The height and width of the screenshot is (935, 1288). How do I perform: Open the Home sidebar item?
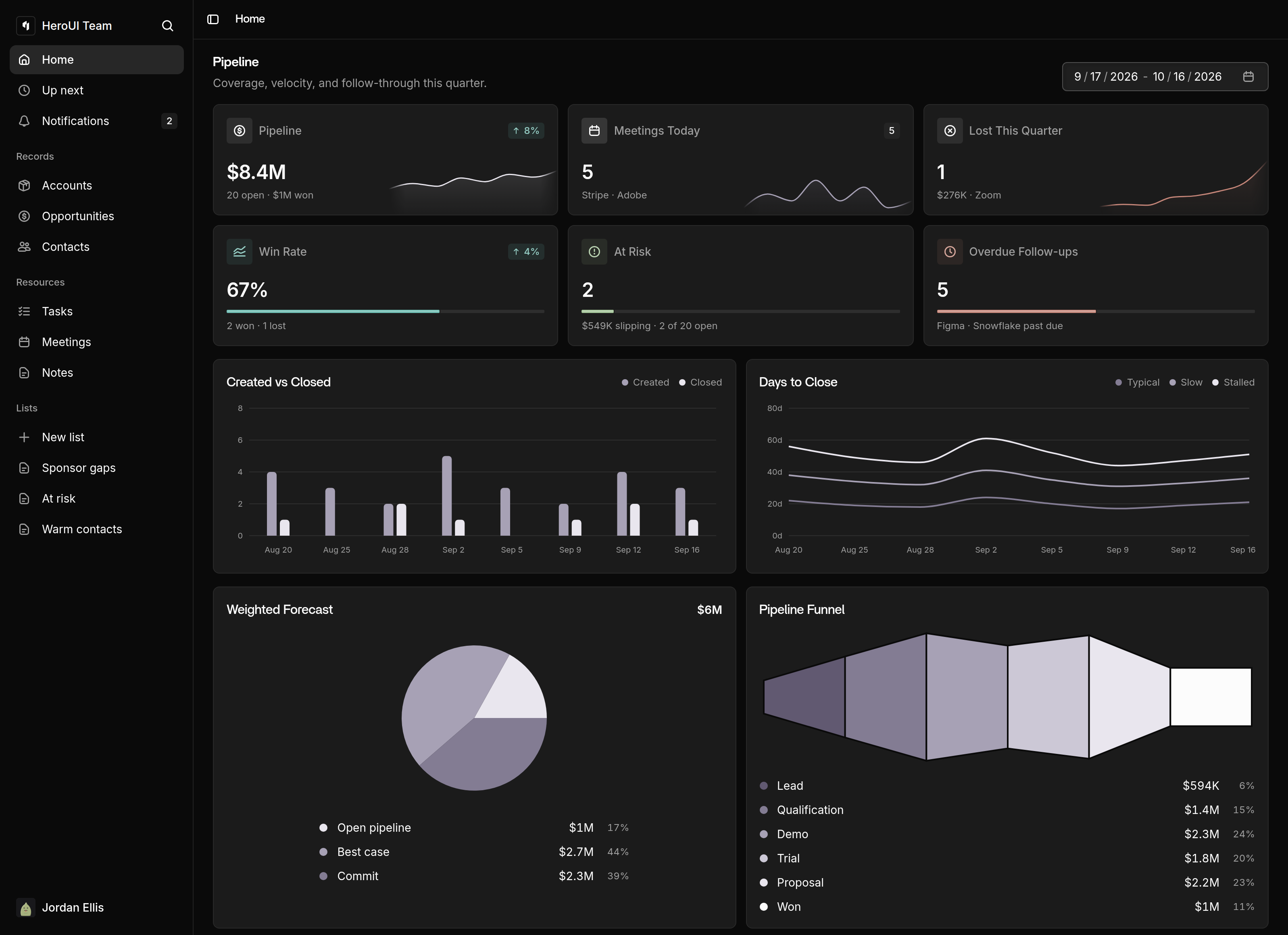(96, 60)
